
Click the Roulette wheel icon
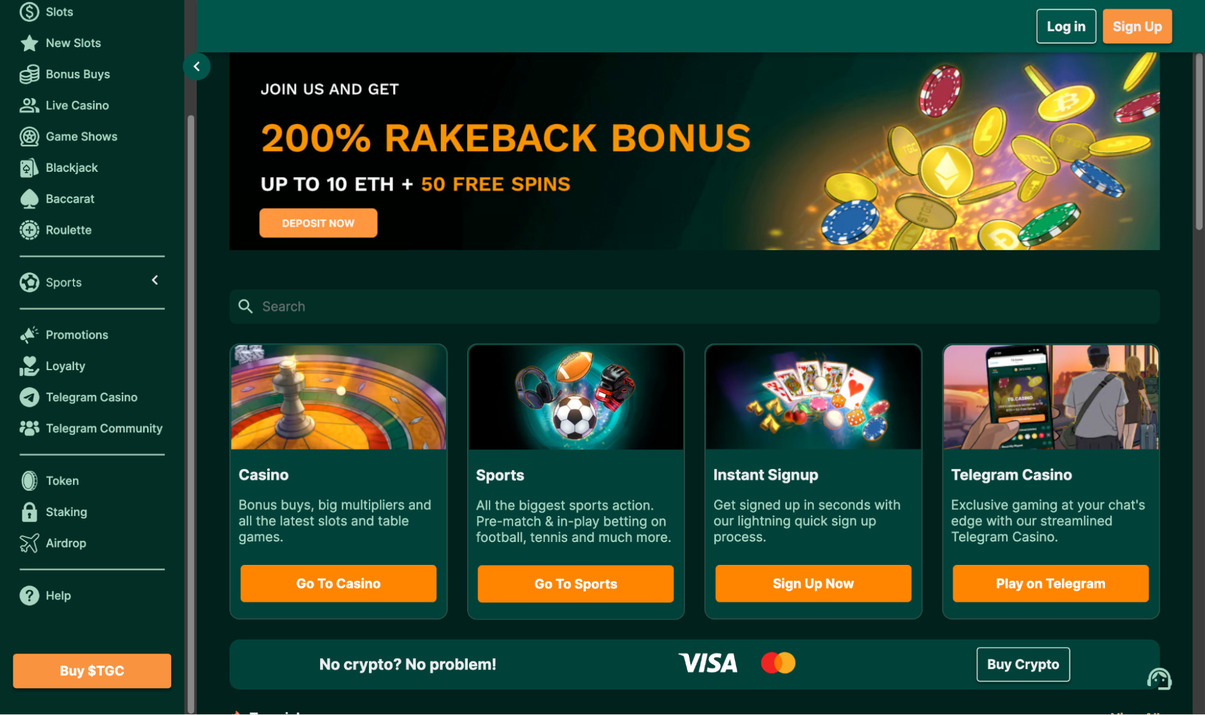pos(29,230)
